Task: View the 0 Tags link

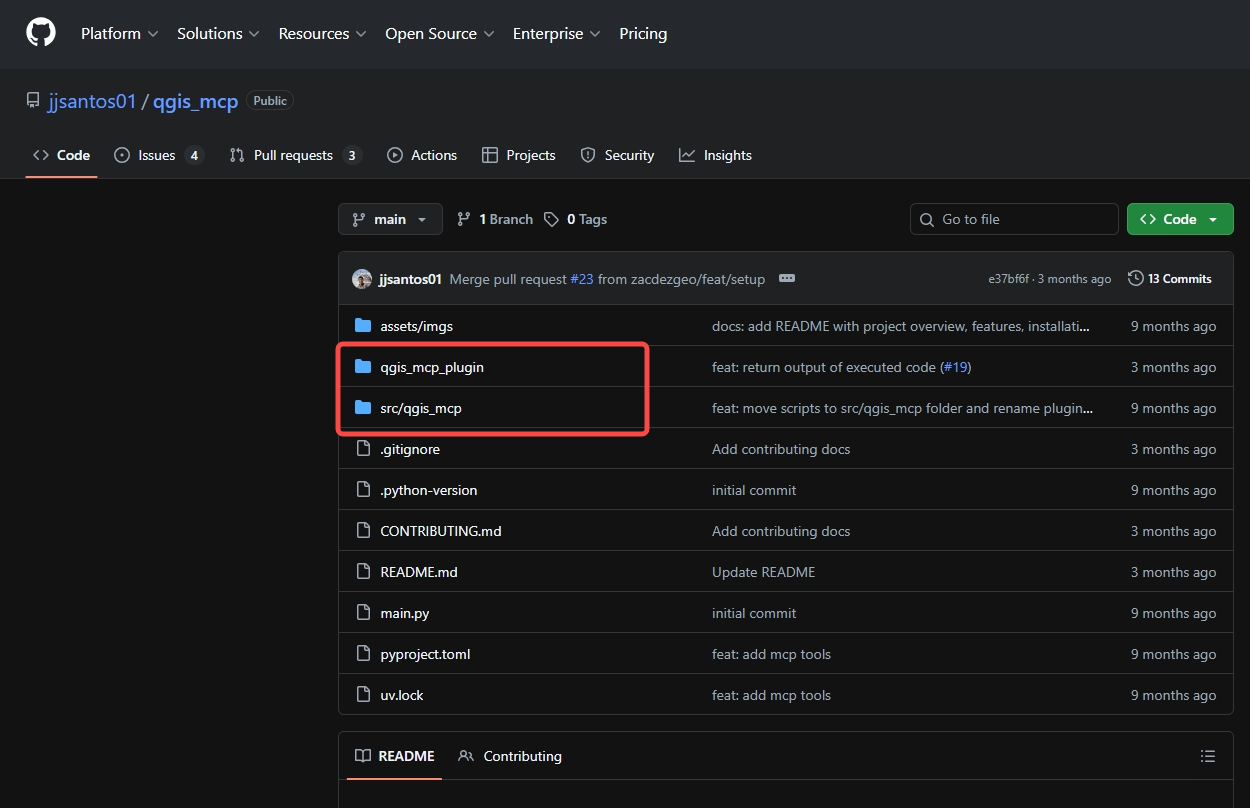Action: tap(576, 219)
